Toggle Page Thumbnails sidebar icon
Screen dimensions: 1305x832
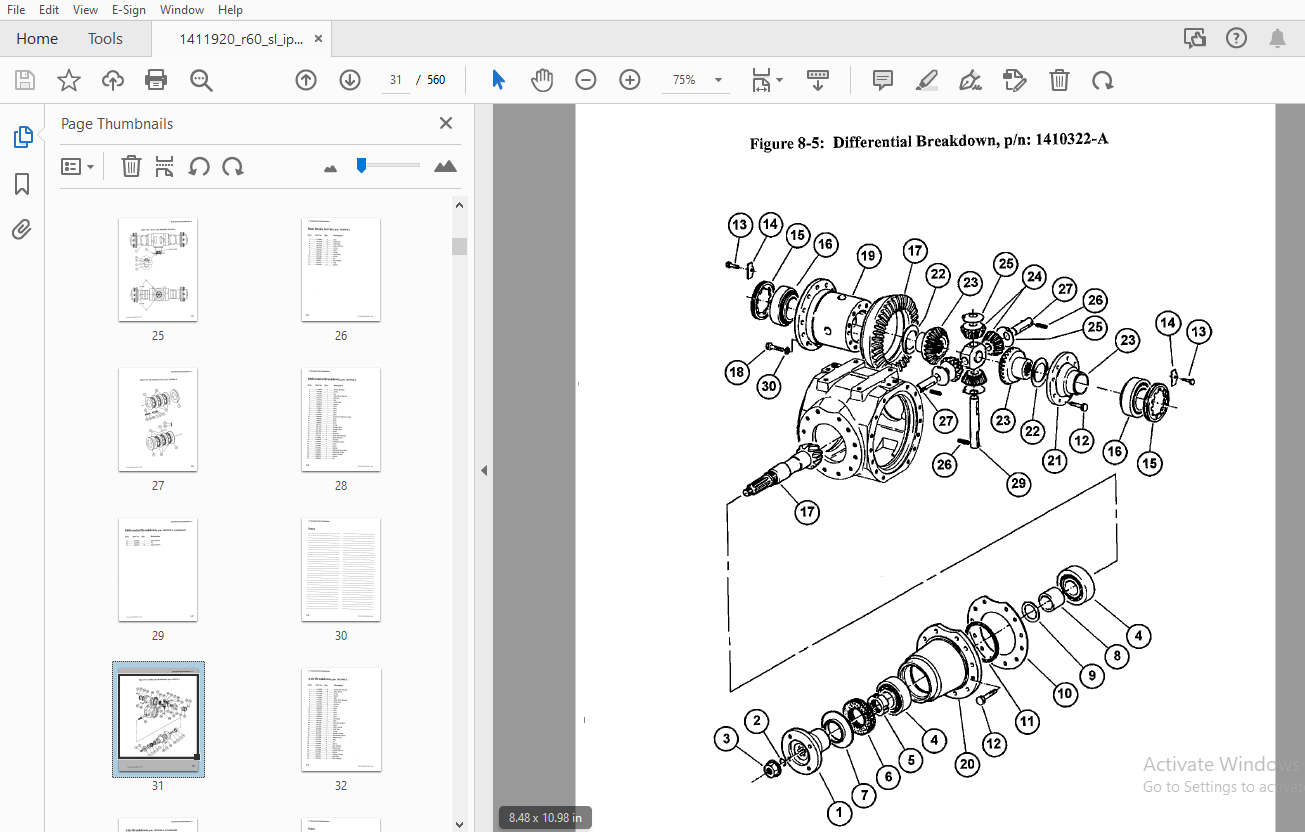coord(22,137)
